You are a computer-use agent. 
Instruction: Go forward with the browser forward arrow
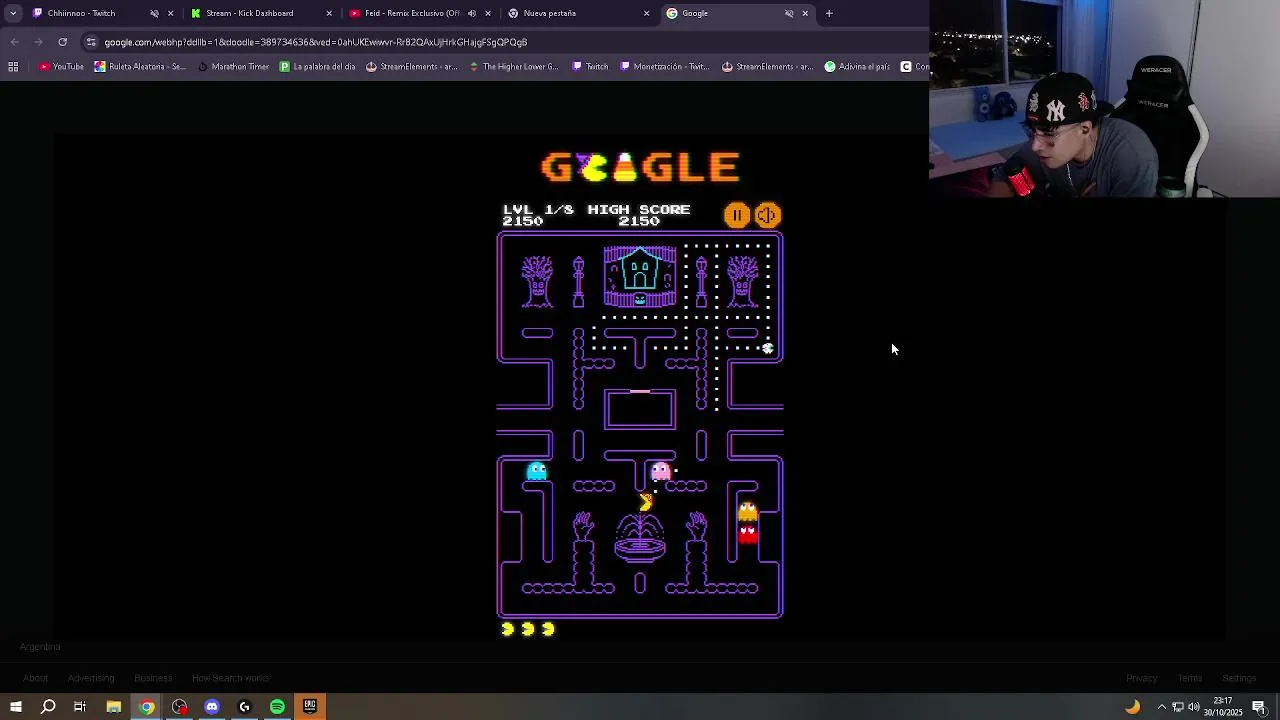point(38,42)
